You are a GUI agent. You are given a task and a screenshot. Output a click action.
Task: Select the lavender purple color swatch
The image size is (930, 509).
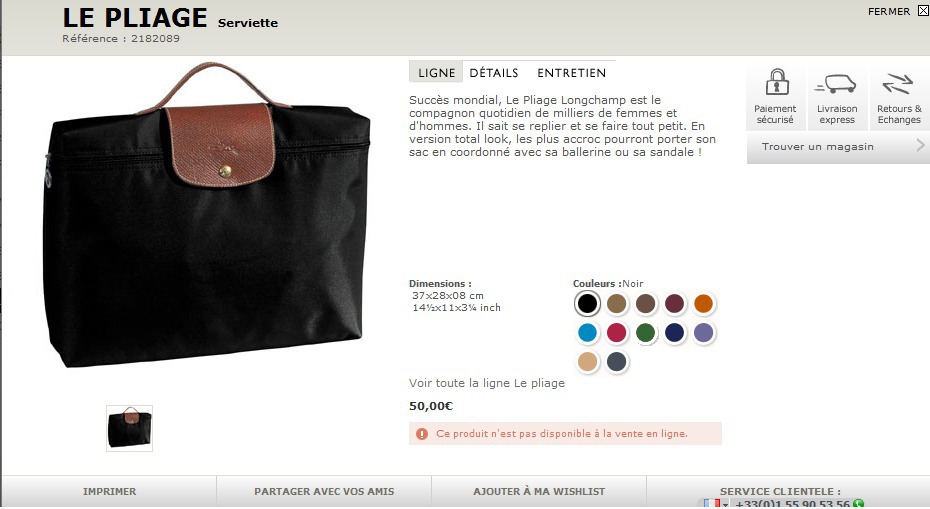pos(703,332)
